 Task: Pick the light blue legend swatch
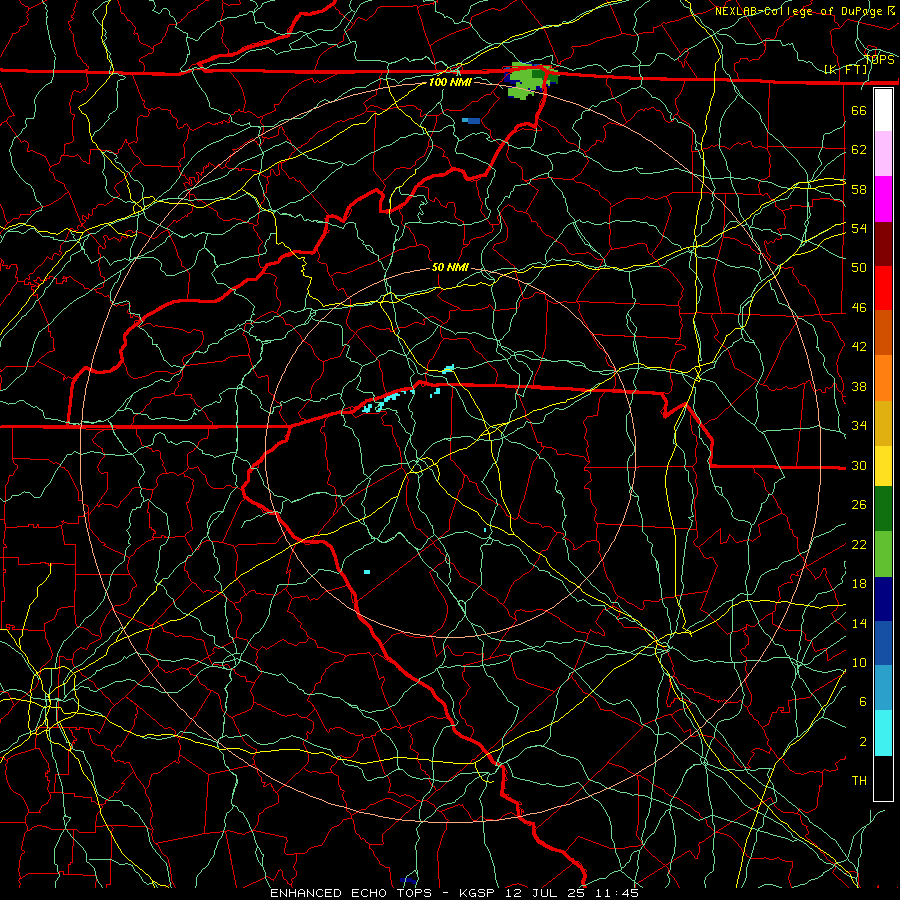[x=883, y=688]
